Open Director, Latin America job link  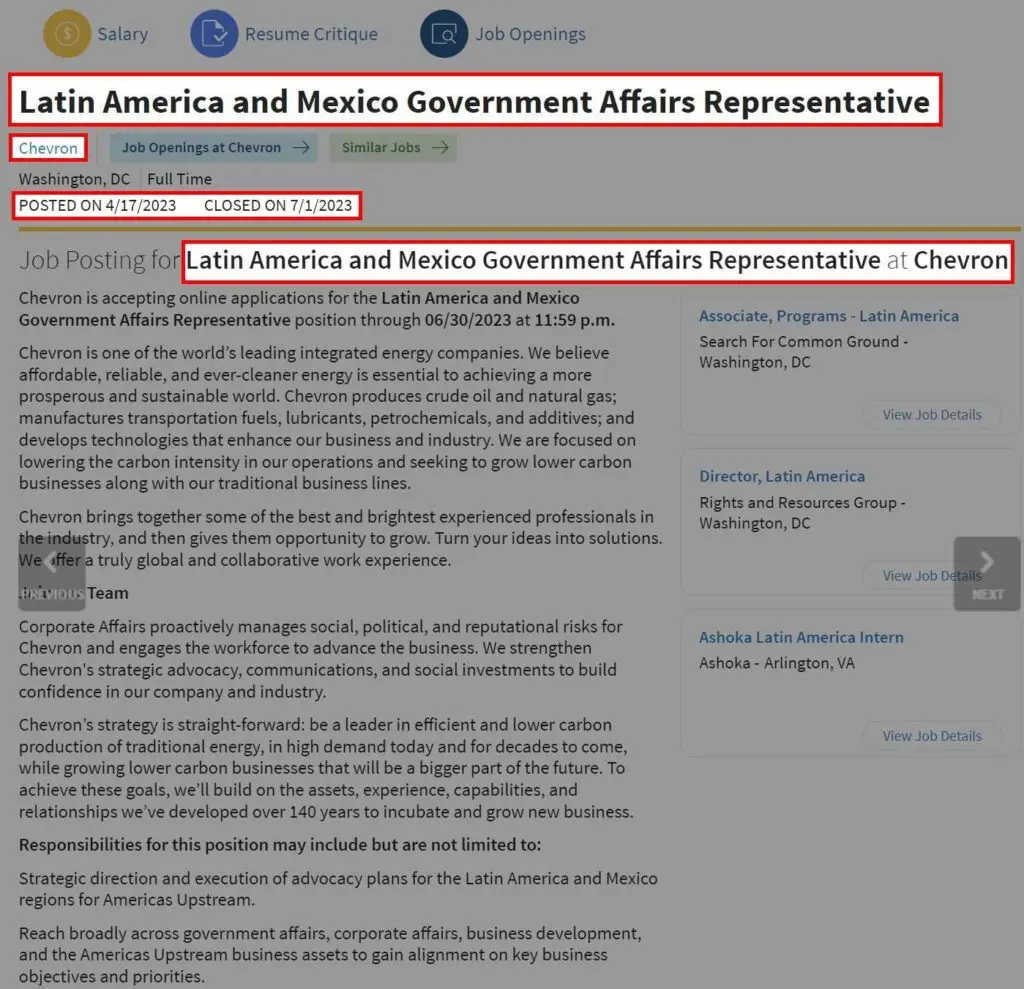(x=781, y=476)
